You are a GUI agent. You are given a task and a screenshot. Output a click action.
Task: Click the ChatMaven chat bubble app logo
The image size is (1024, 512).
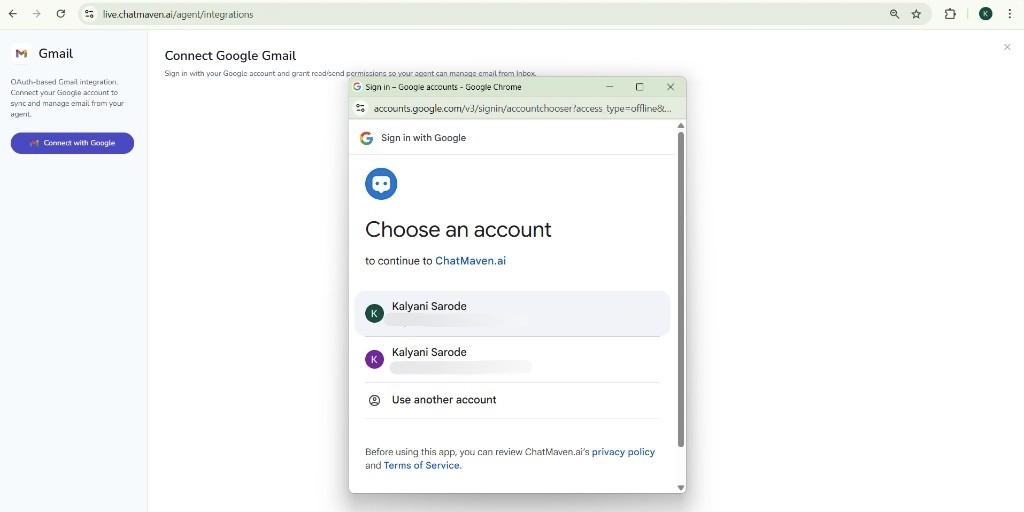(381, 184)
